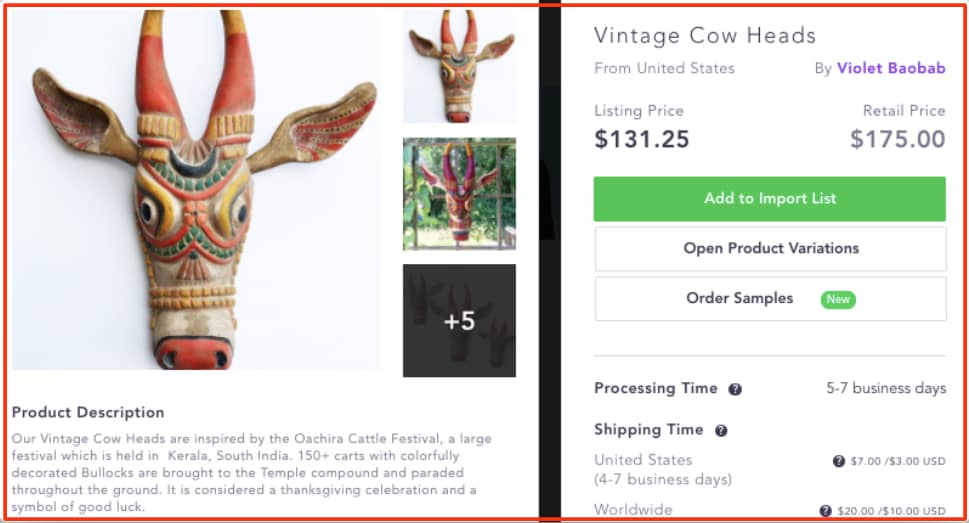This screenshot has height=523, width=969.
Task: Click the $175.00 retail price
Action: (x=897, y=139)
